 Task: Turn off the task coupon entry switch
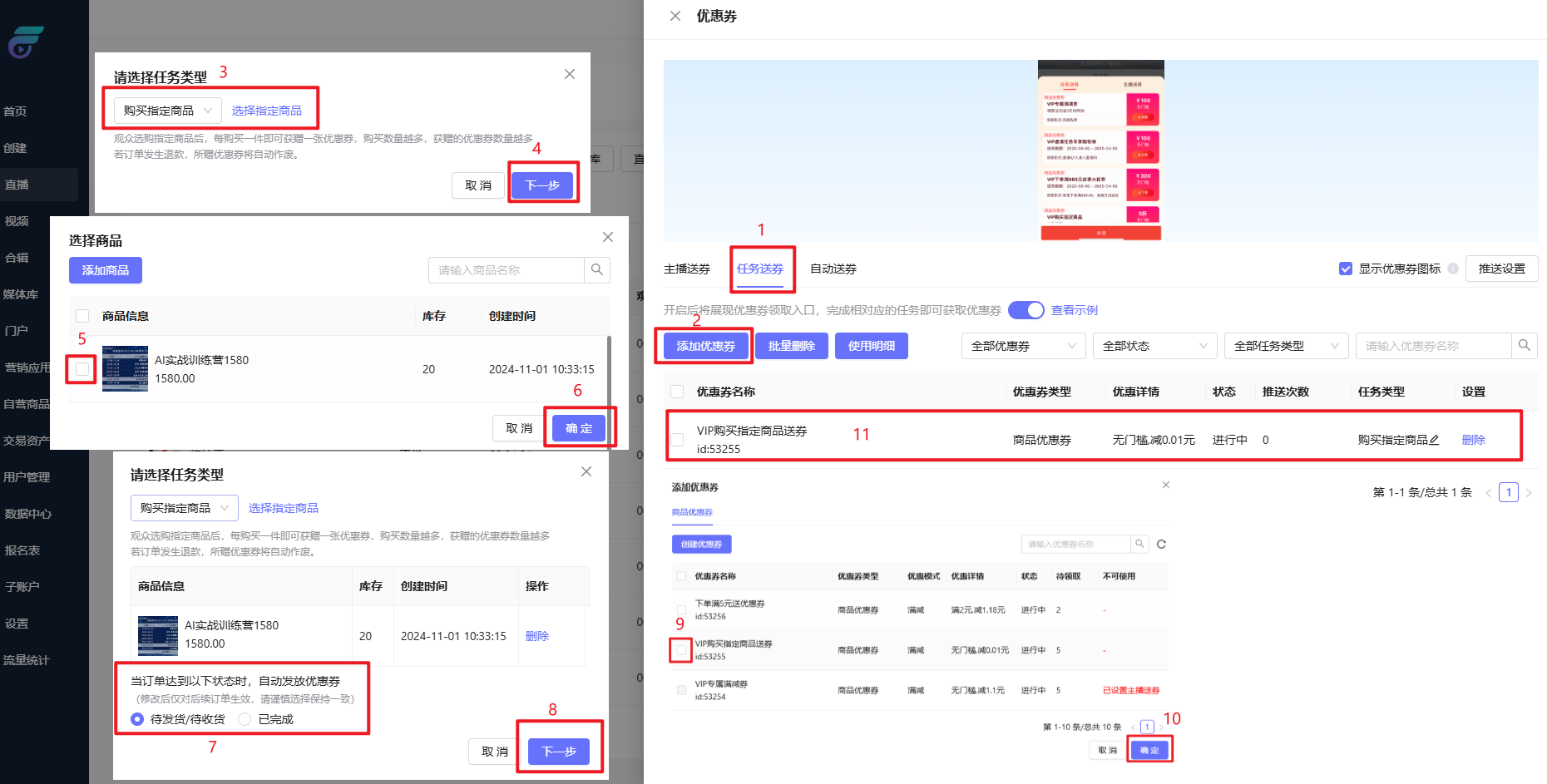point(1026,310)
